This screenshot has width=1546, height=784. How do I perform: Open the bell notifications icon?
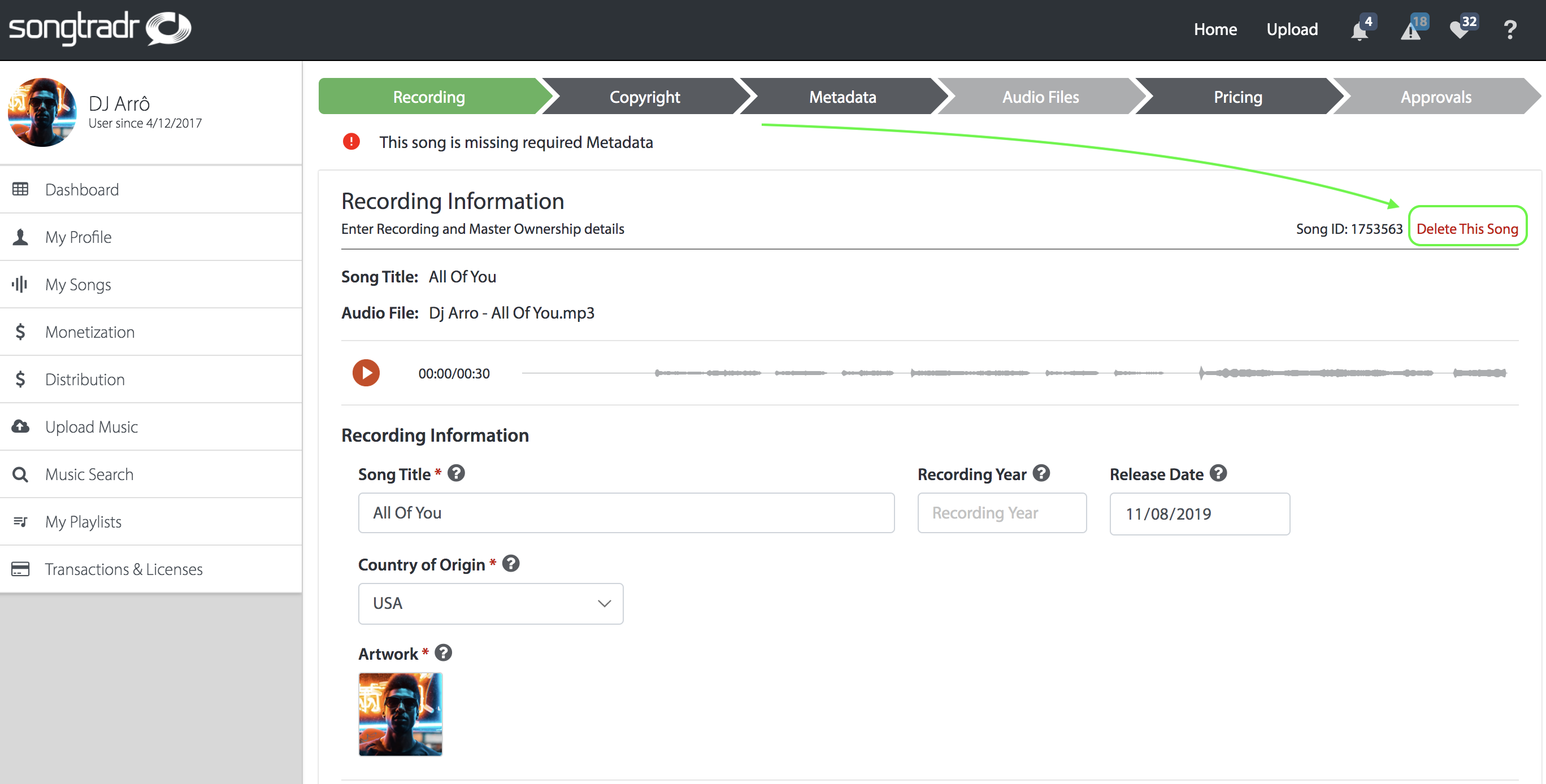[x=1360, y=30]
